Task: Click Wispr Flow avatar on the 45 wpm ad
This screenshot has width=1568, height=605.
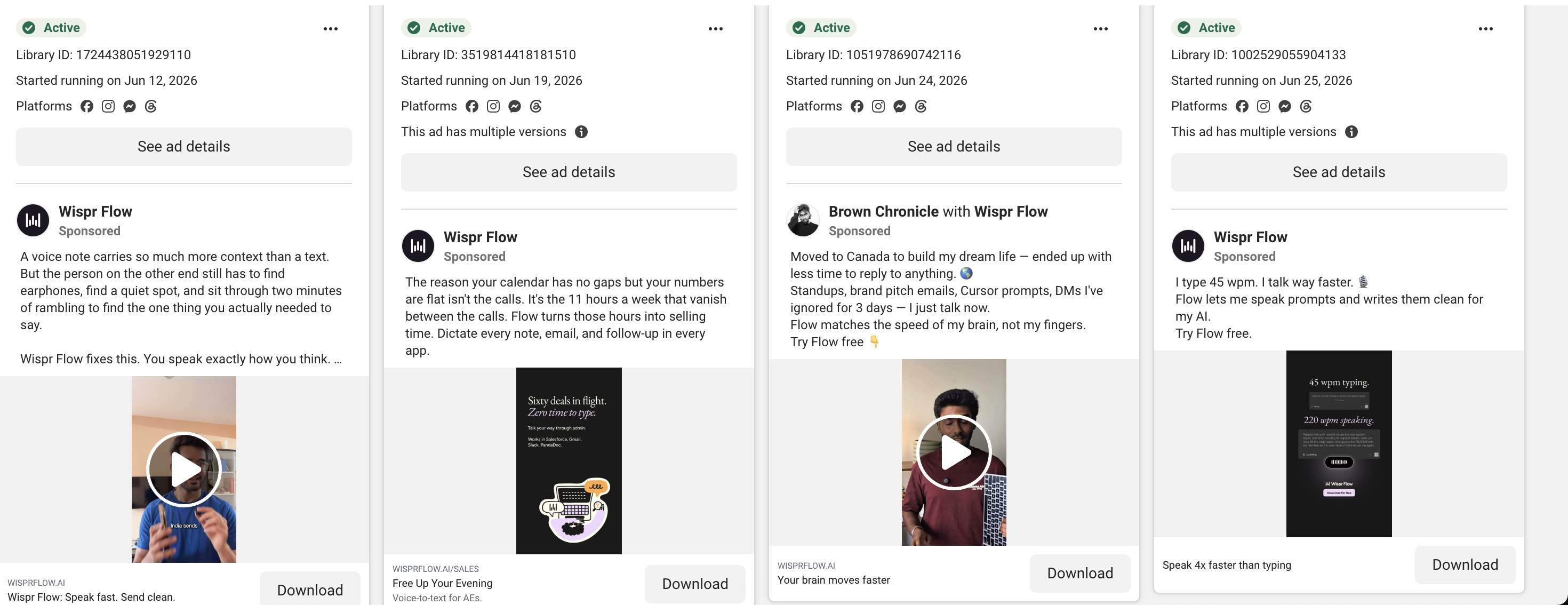Action: [x=1188, y=246]
